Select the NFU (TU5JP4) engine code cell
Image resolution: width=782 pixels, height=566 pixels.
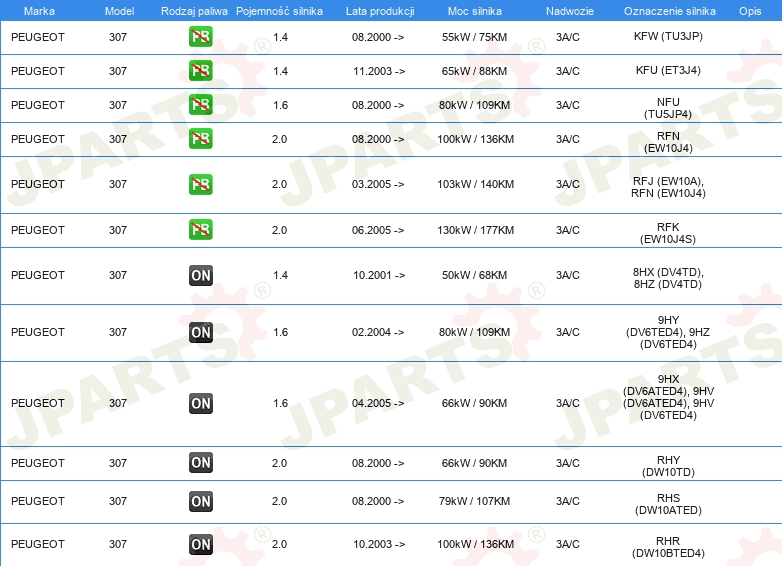click(668, 108)
